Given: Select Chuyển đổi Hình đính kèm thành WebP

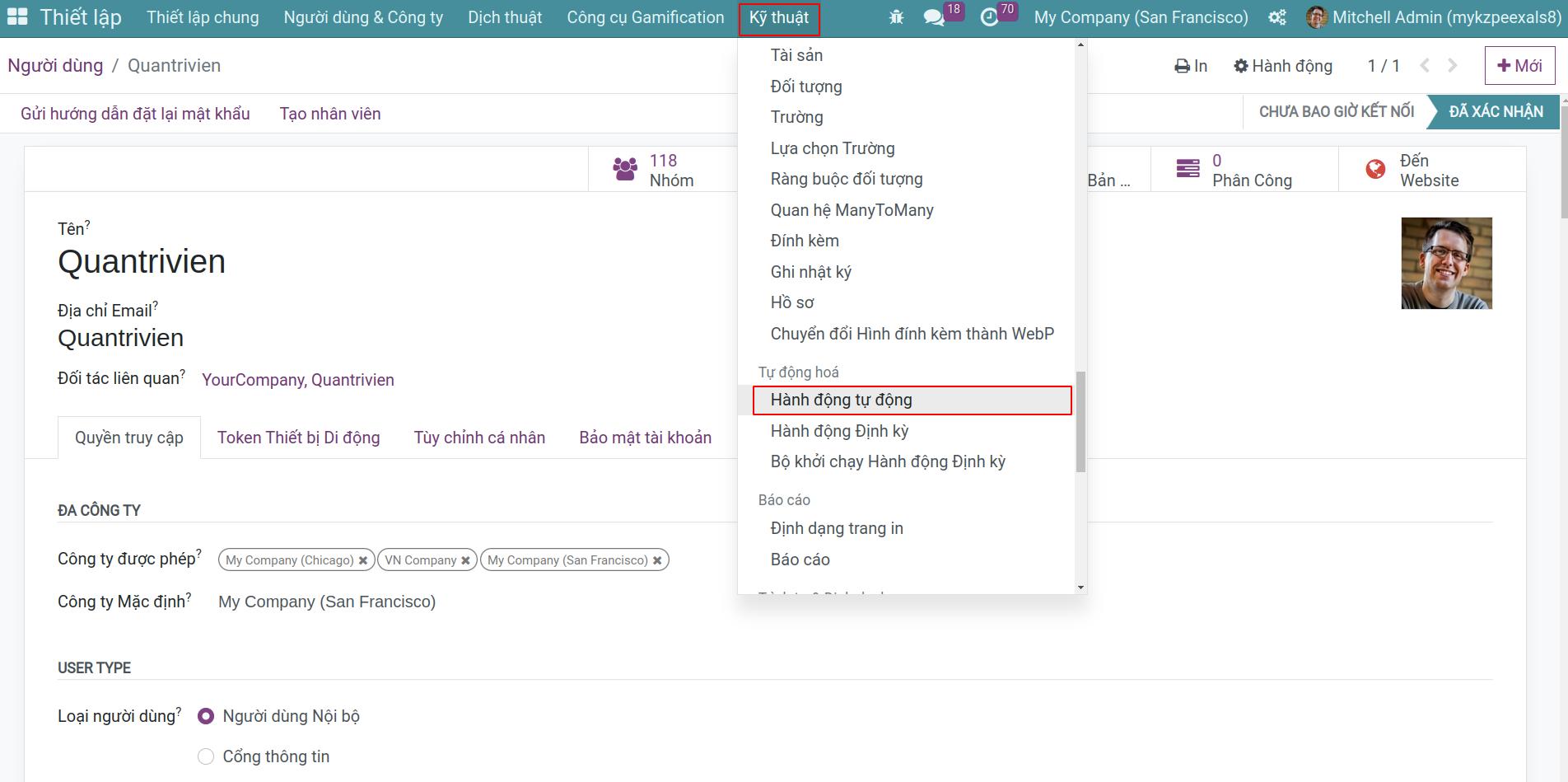Looking at the screenshot, I should pos(912,334).
